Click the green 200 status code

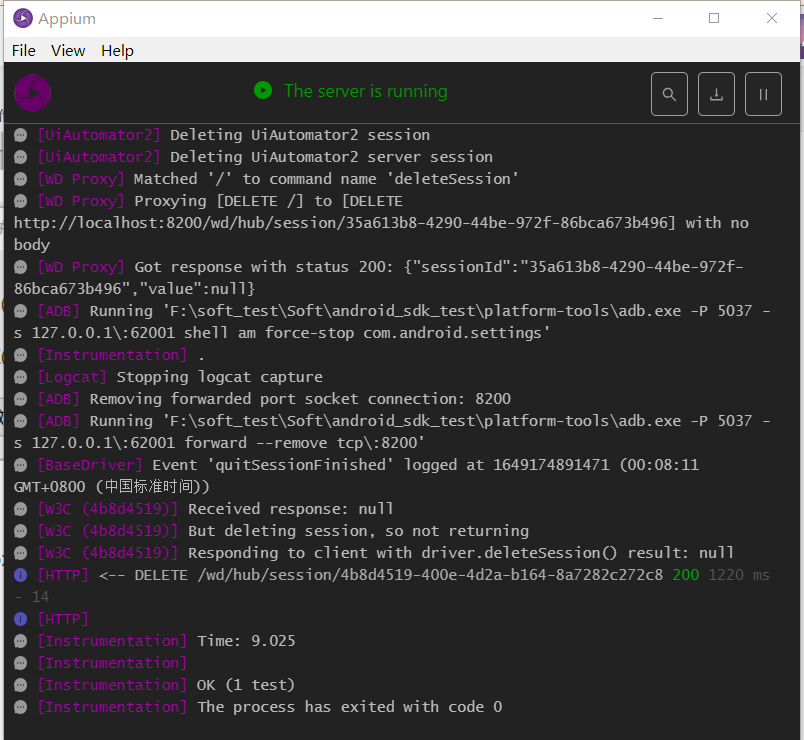point(686,575)
